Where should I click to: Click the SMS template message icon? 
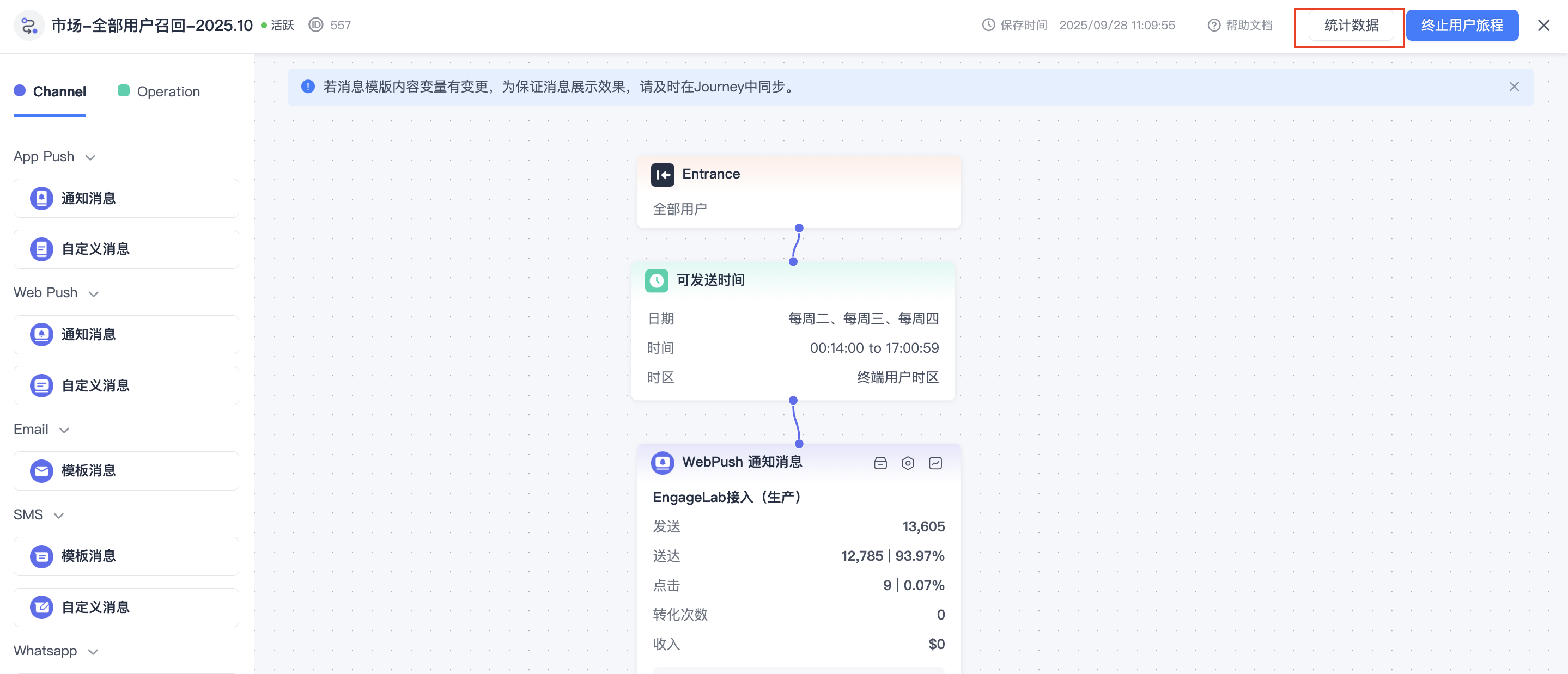tap(41, 556)
